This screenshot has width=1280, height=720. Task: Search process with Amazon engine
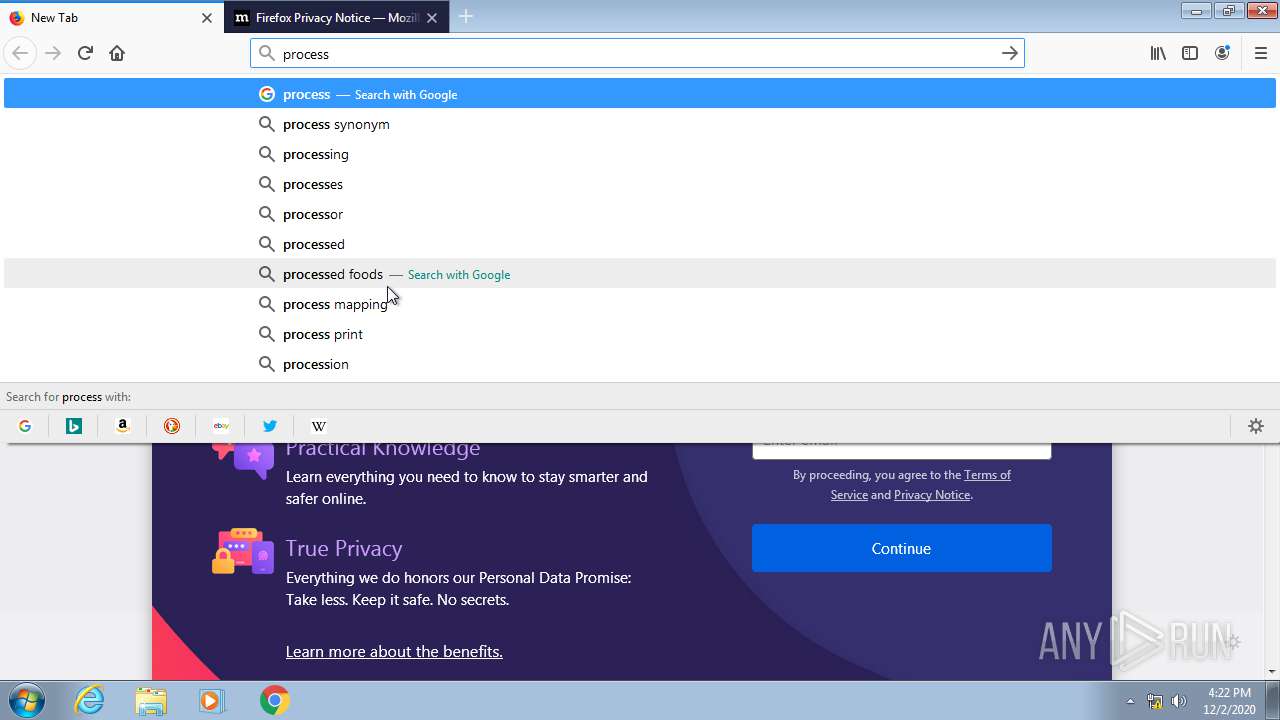pos(123,426)
